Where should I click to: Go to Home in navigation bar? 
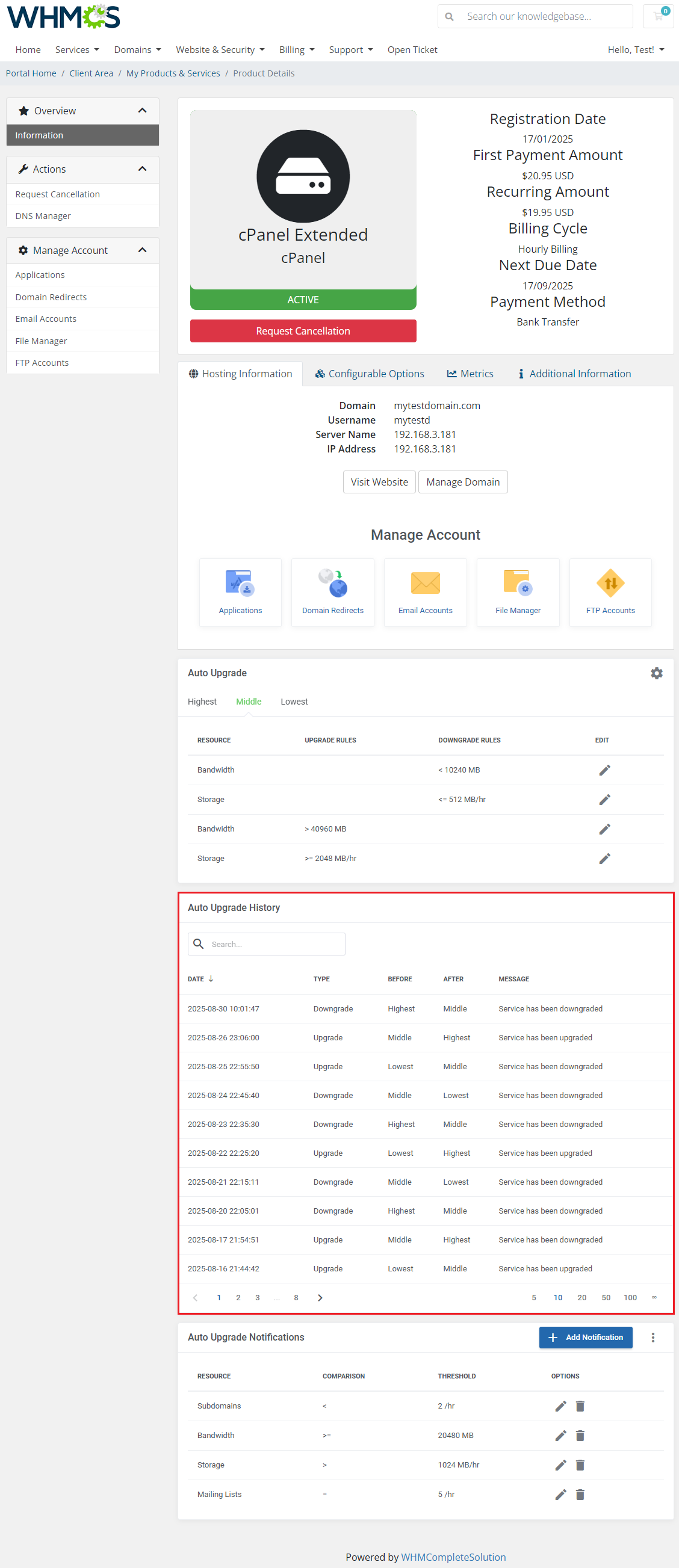(28, 50)
